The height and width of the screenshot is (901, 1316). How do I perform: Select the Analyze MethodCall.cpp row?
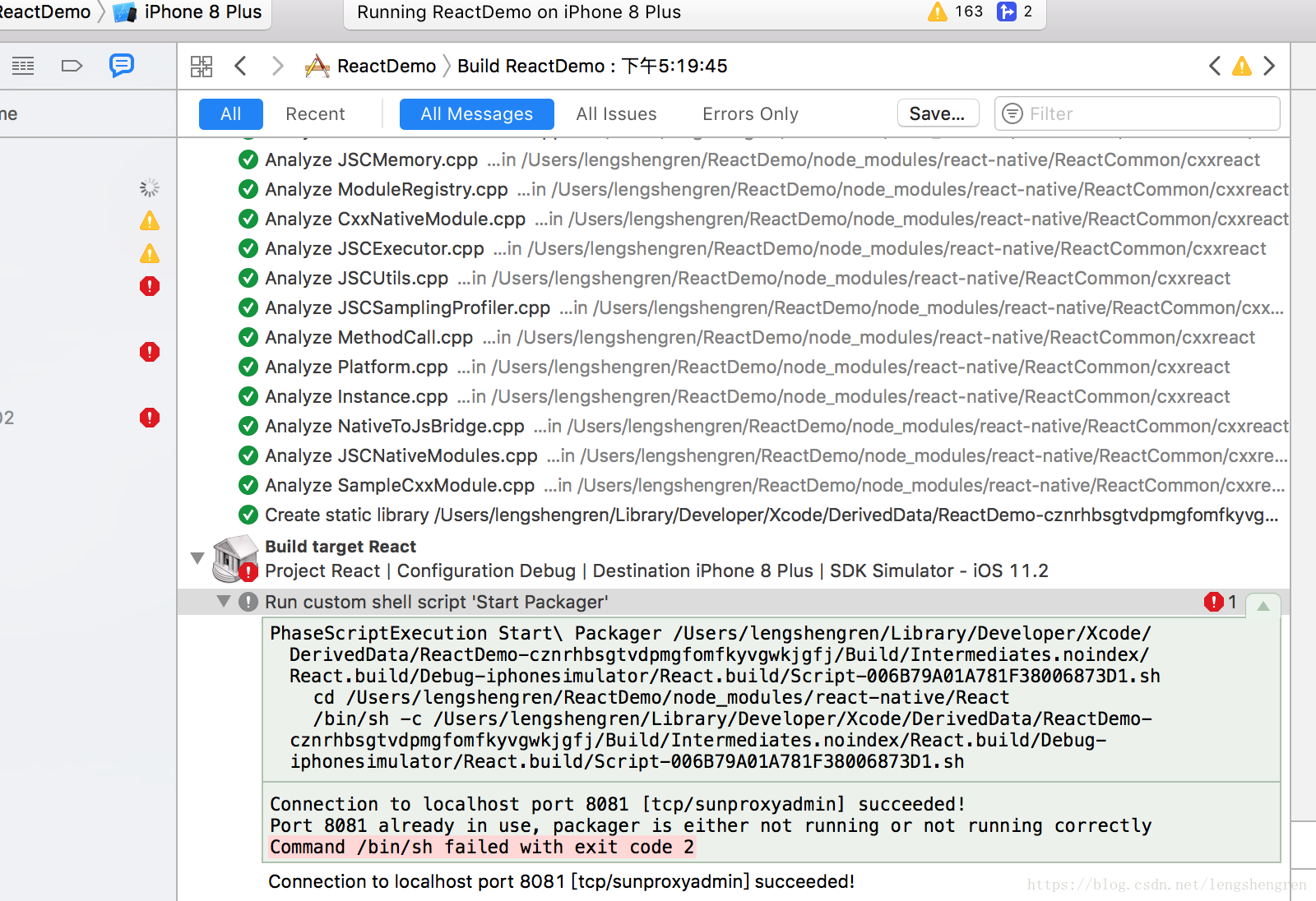coord(734,337)
